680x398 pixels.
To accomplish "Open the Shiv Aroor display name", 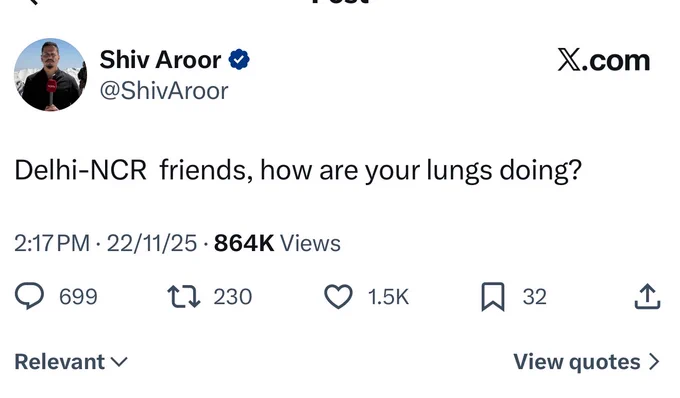I will coord(160,59).
